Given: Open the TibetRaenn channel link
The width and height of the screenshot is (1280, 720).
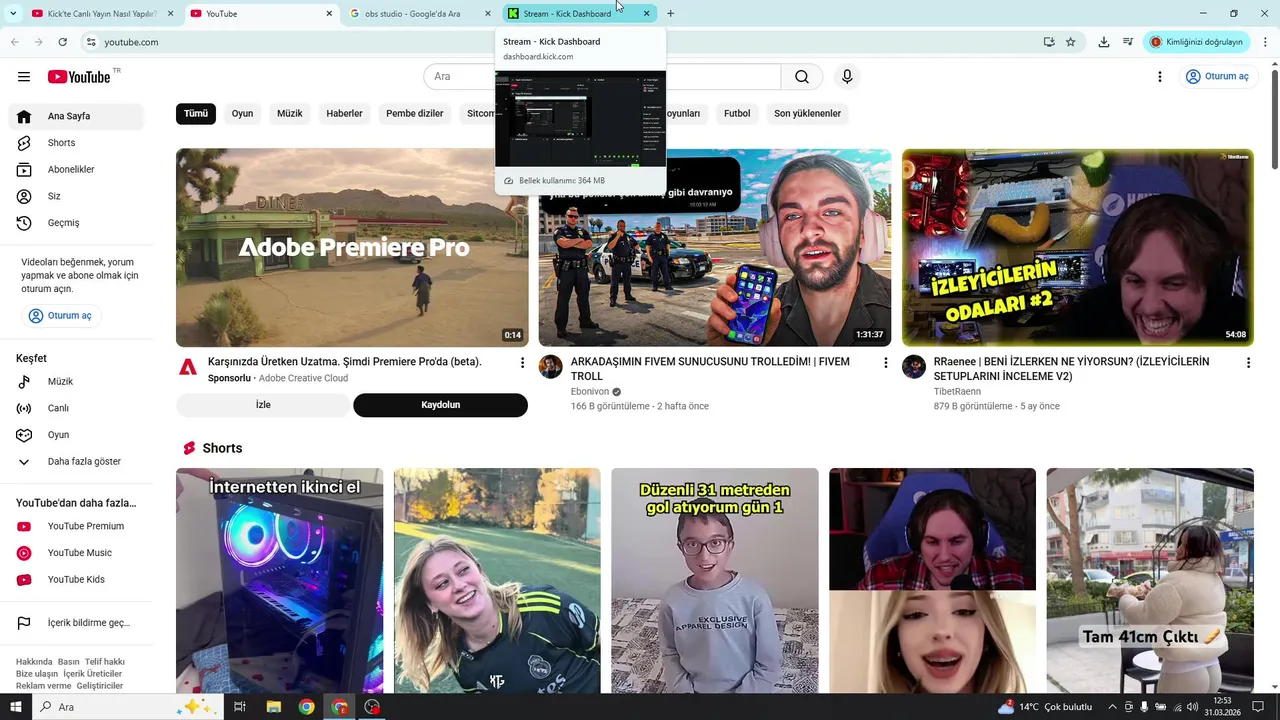Looking at the screenshot, I should (x=957, y=392).
